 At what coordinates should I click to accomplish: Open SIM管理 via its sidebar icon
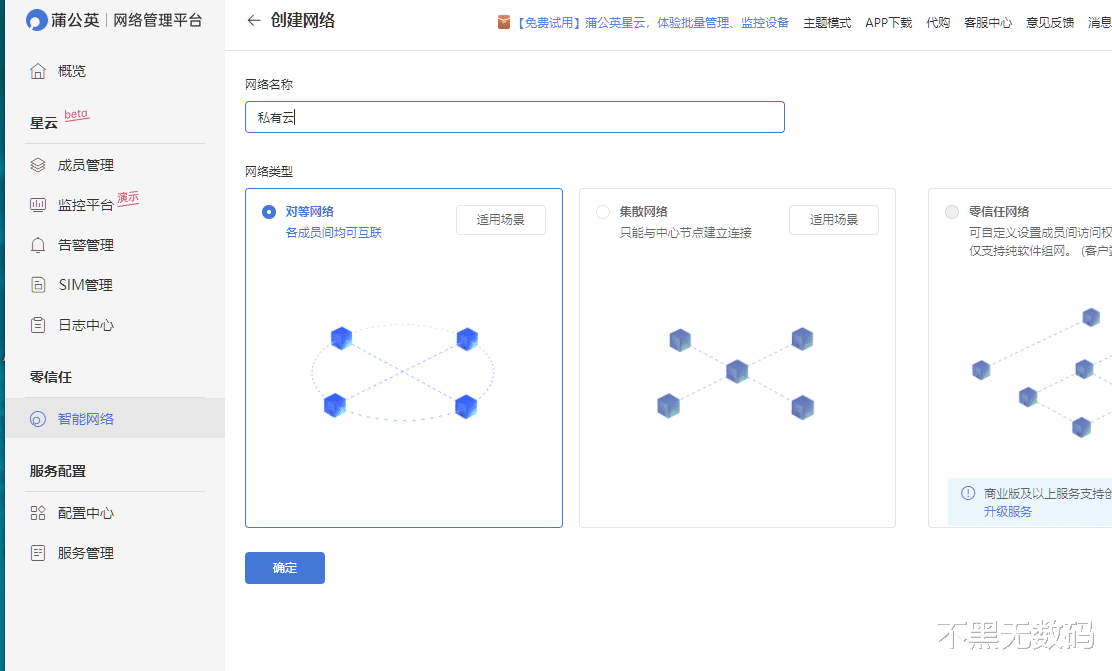pos(38,285)
